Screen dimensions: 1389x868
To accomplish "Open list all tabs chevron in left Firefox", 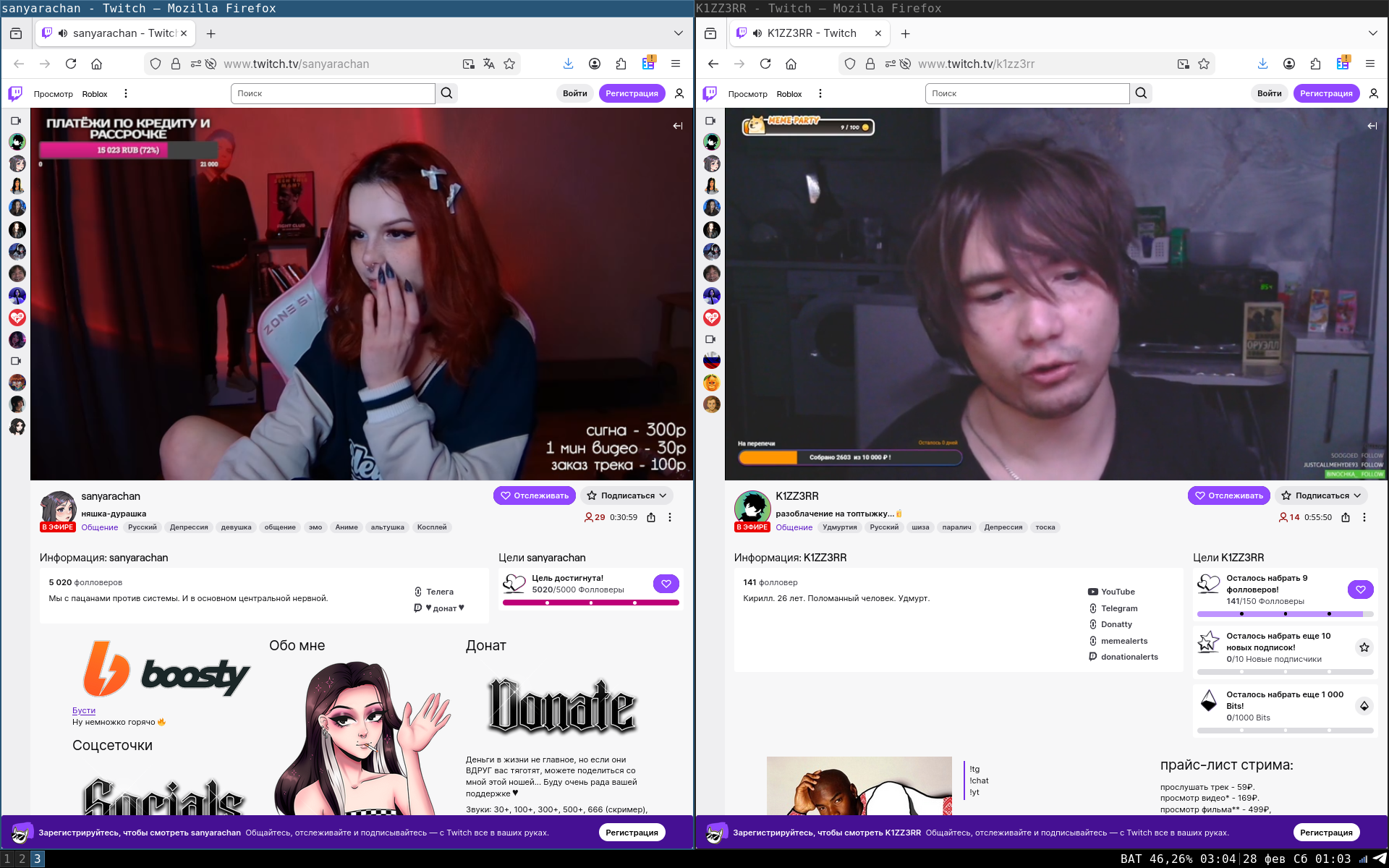I will tap(678, 33).
